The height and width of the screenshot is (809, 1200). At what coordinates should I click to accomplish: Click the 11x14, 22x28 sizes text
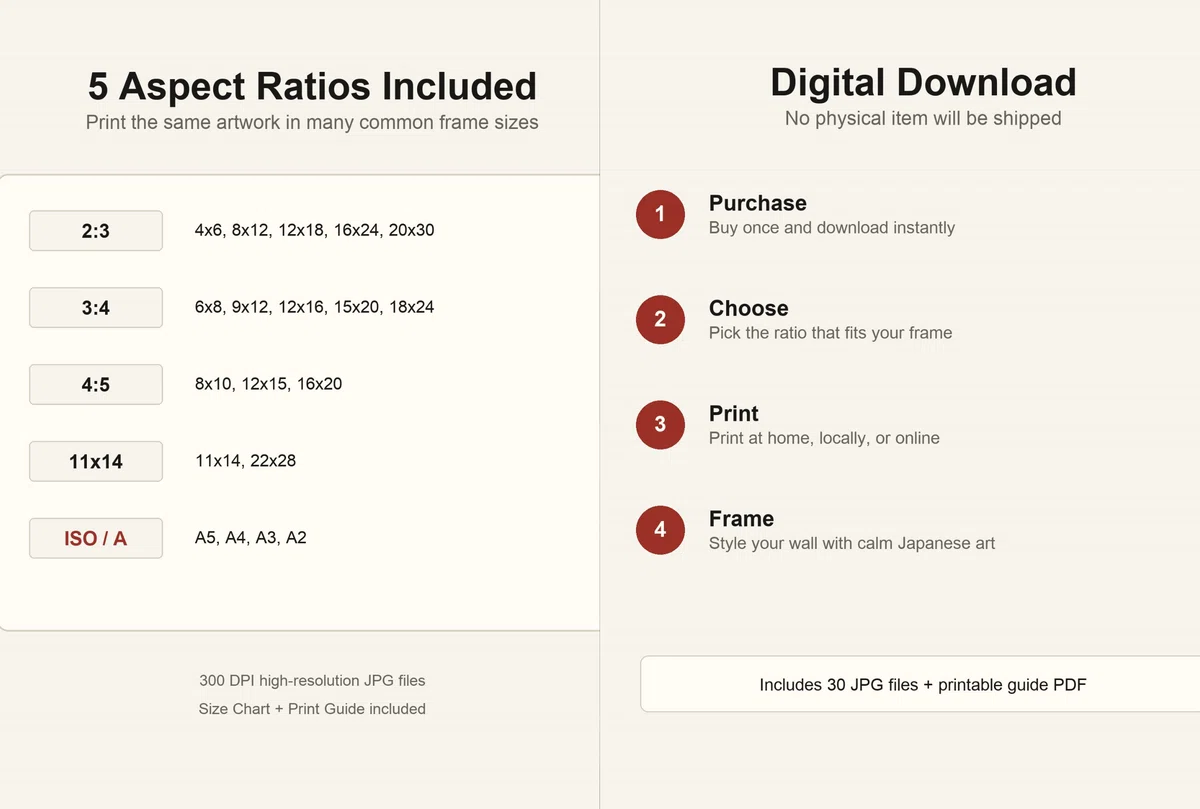[x=245, y=461]
